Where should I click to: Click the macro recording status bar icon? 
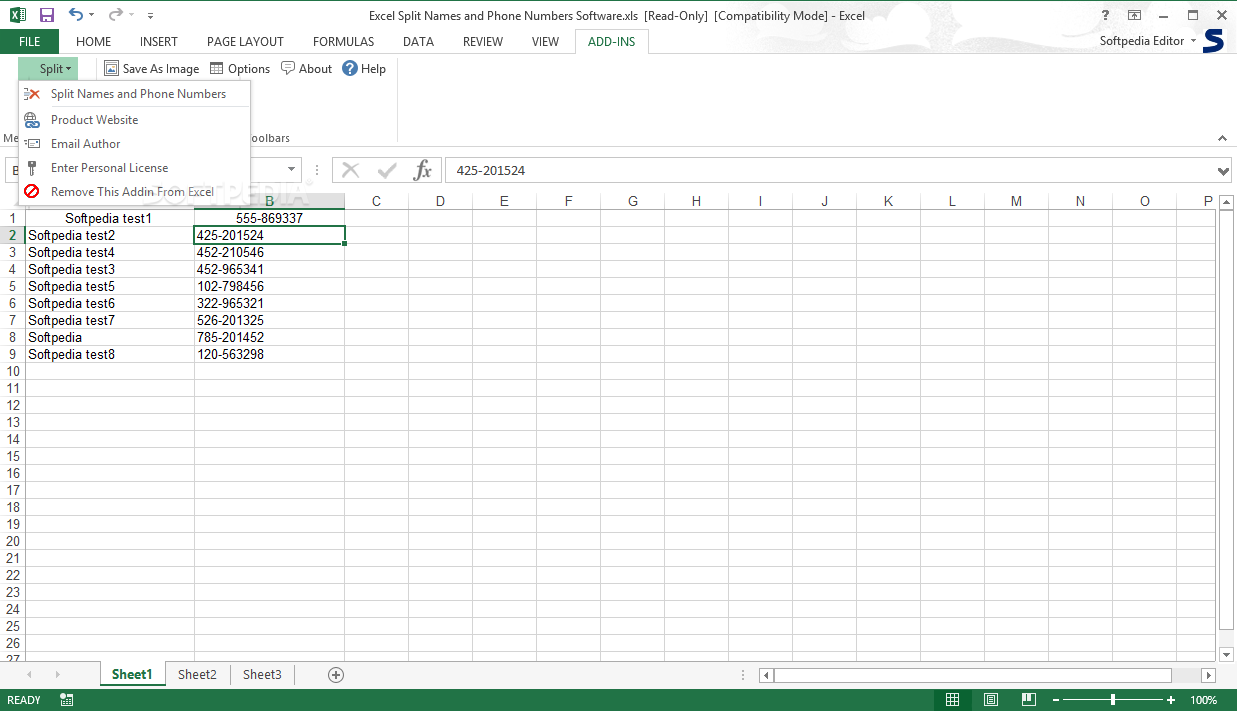click(67, 700)
